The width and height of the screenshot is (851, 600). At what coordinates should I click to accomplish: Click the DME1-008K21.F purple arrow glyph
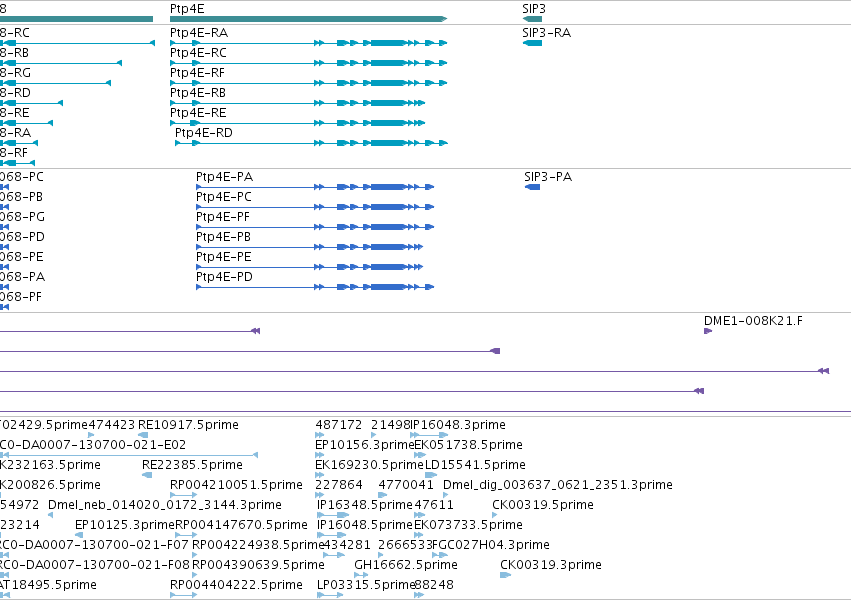(x=708, y=331)
